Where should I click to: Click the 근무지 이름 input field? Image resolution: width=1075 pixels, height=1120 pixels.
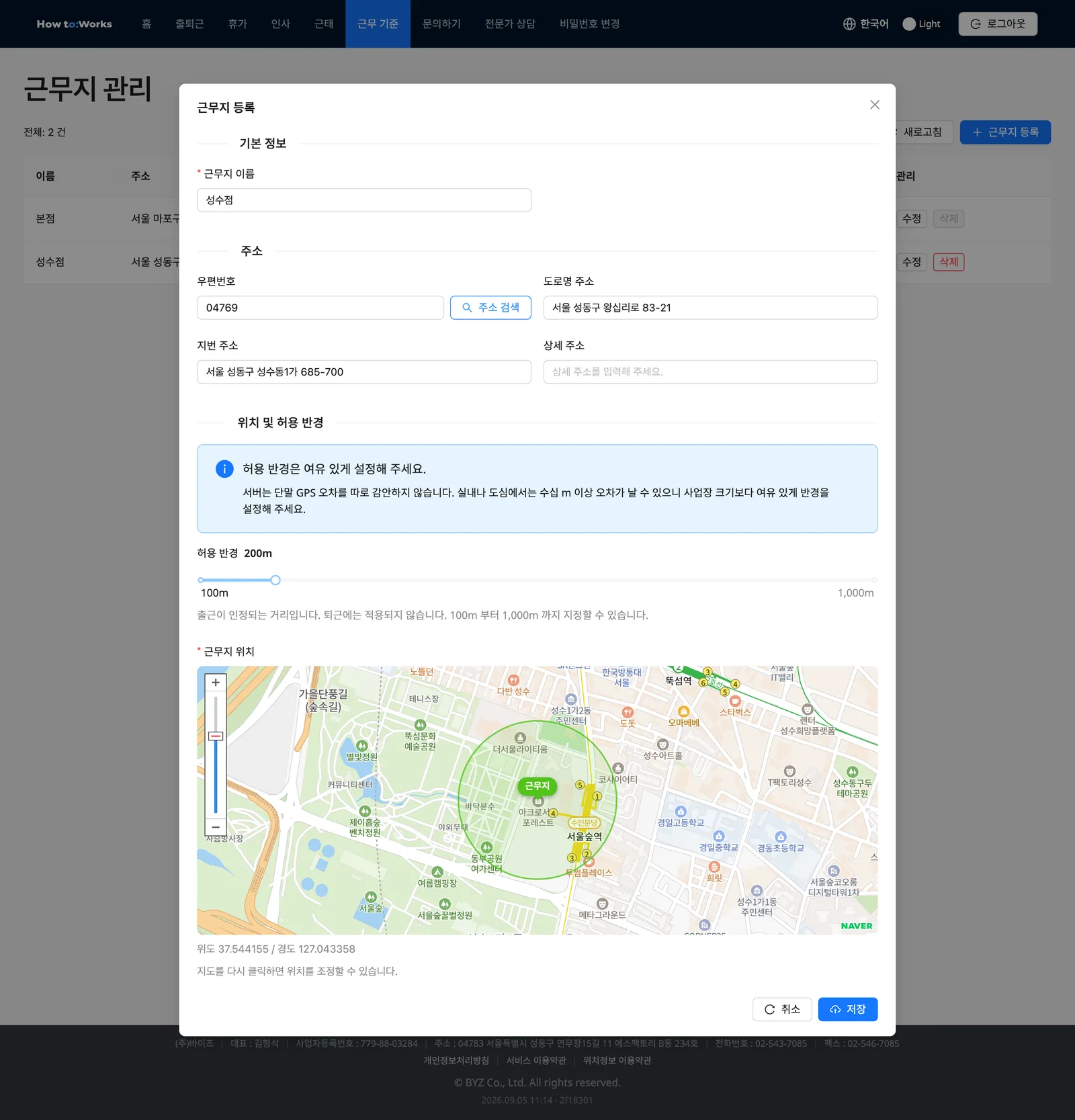(x=364, y=200)
